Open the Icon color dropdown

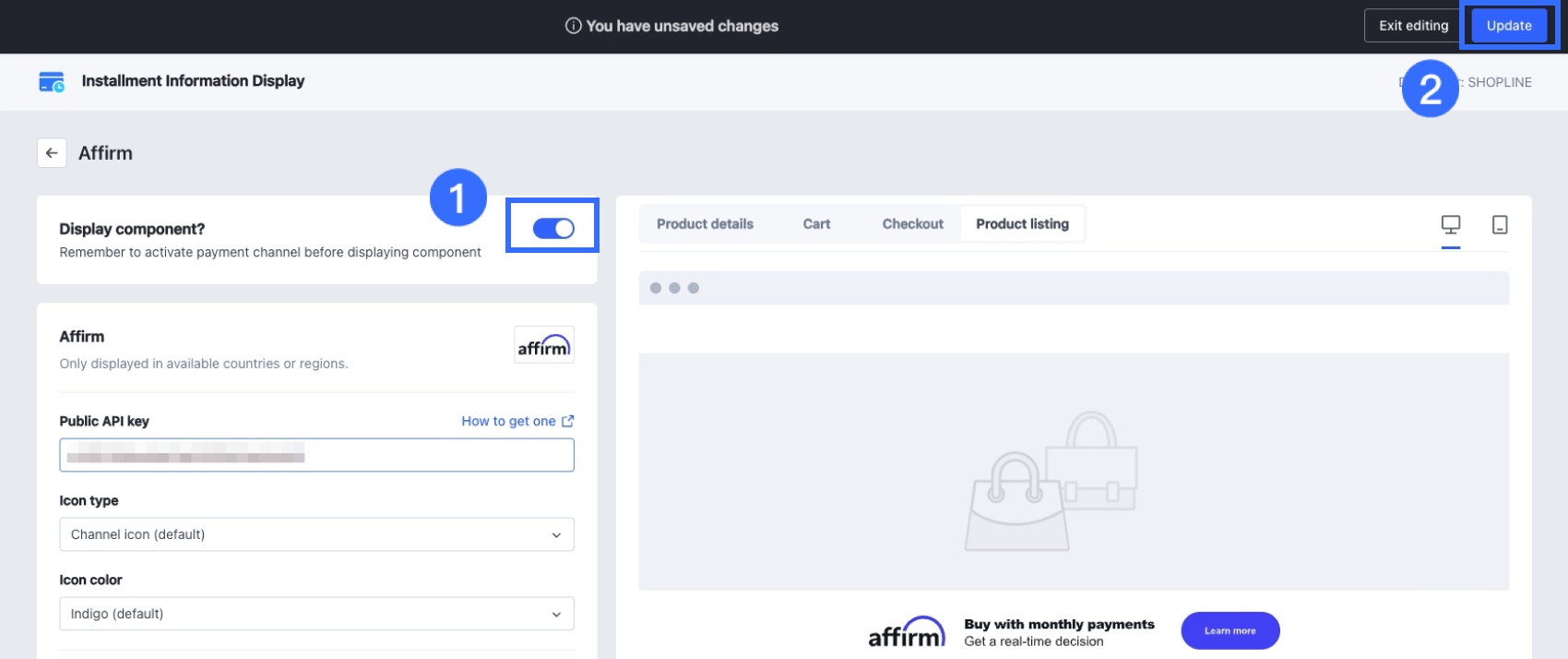316,614
